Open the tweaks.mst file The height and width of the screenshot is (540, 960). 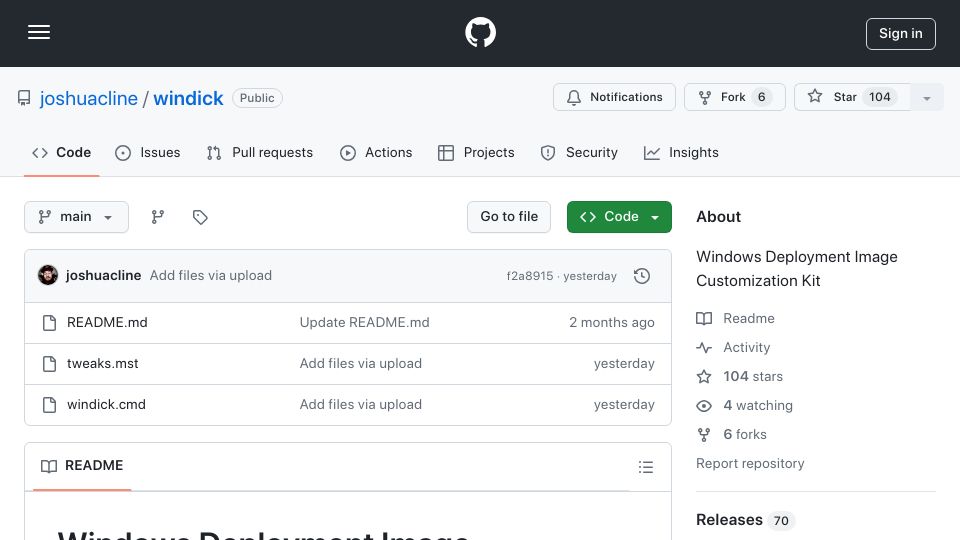click(102, 364)
